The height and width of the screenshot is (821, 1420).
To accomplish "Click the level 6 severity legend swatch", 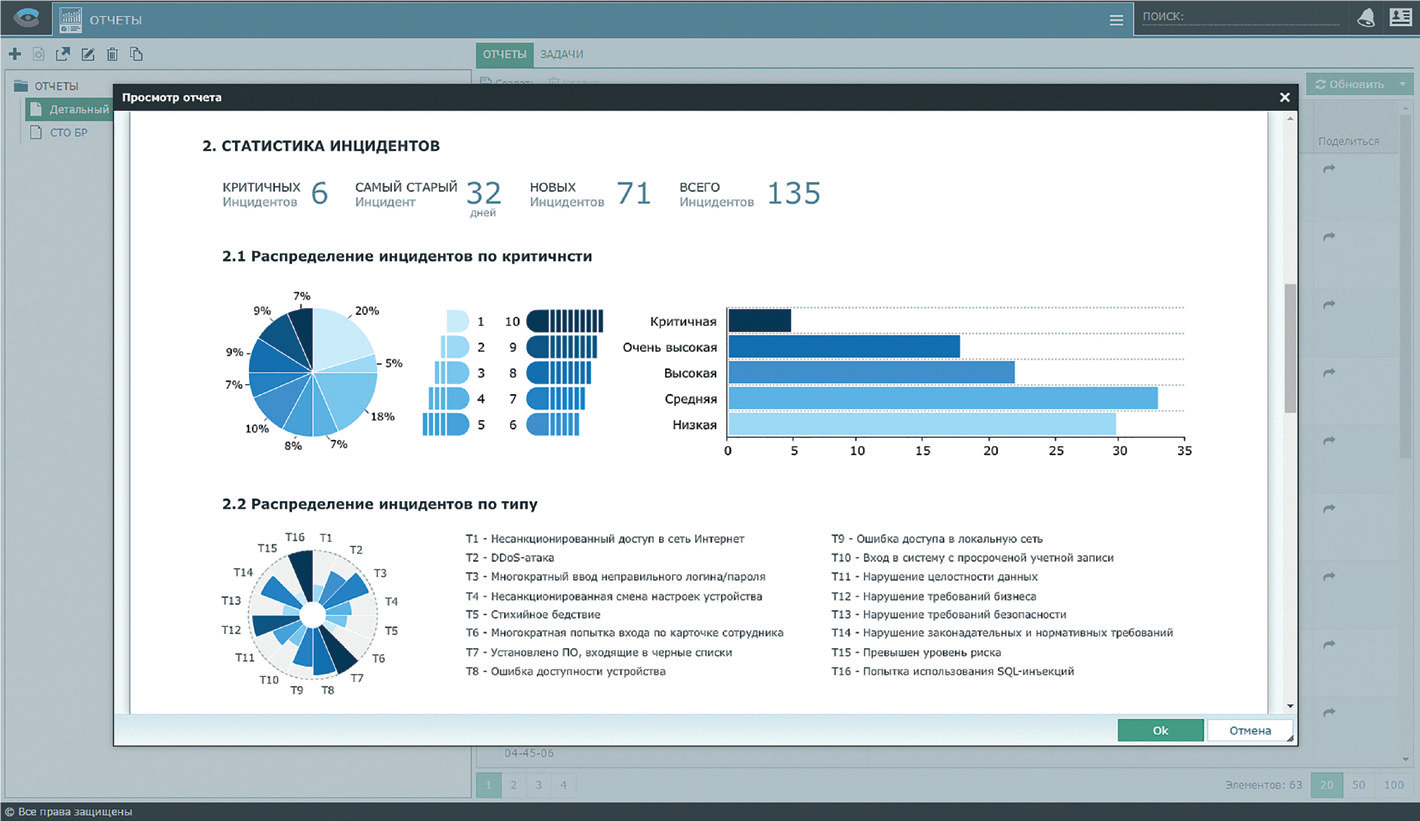I will [x=552, y=425].
